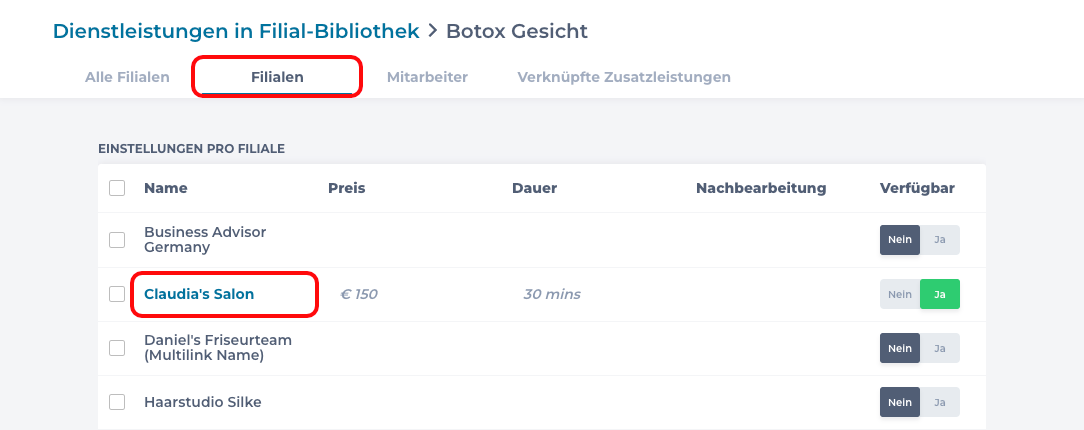Check the Business Advisor Germany row checkbox
The image size is (1084, 430).
click(117, 240)
